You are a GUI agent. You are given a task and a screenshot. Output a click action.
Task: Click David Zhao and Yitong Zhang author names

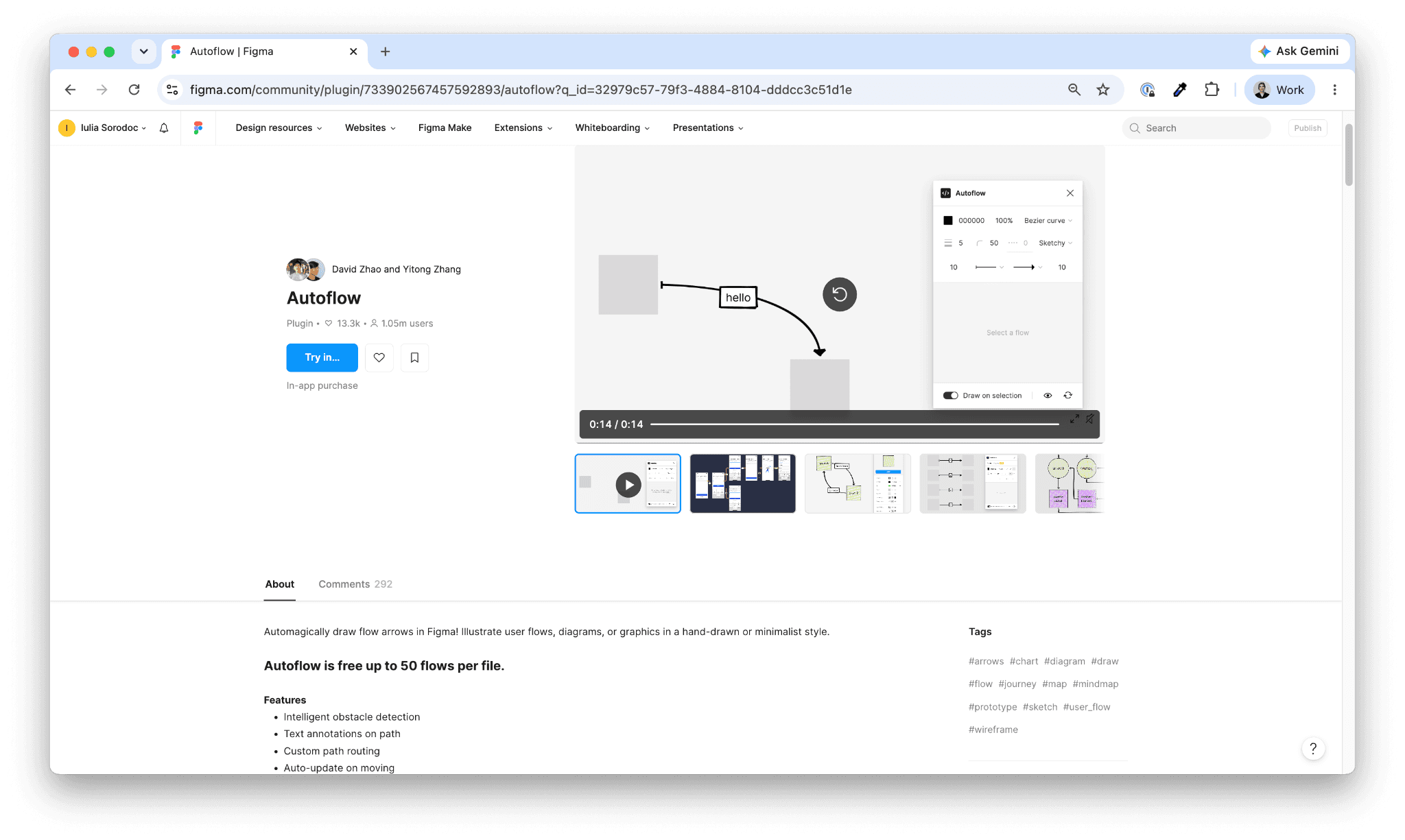397,269
